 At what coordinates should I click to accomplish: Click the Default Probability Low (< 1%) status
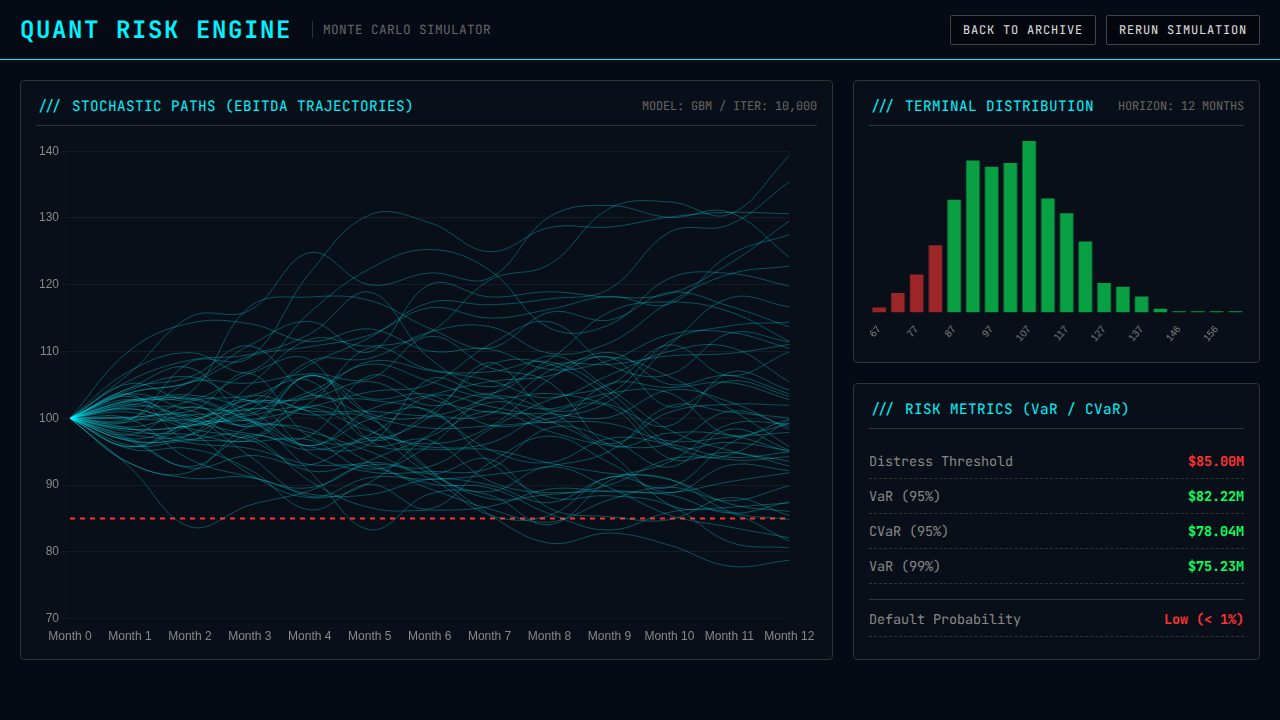coord(1203,619)
